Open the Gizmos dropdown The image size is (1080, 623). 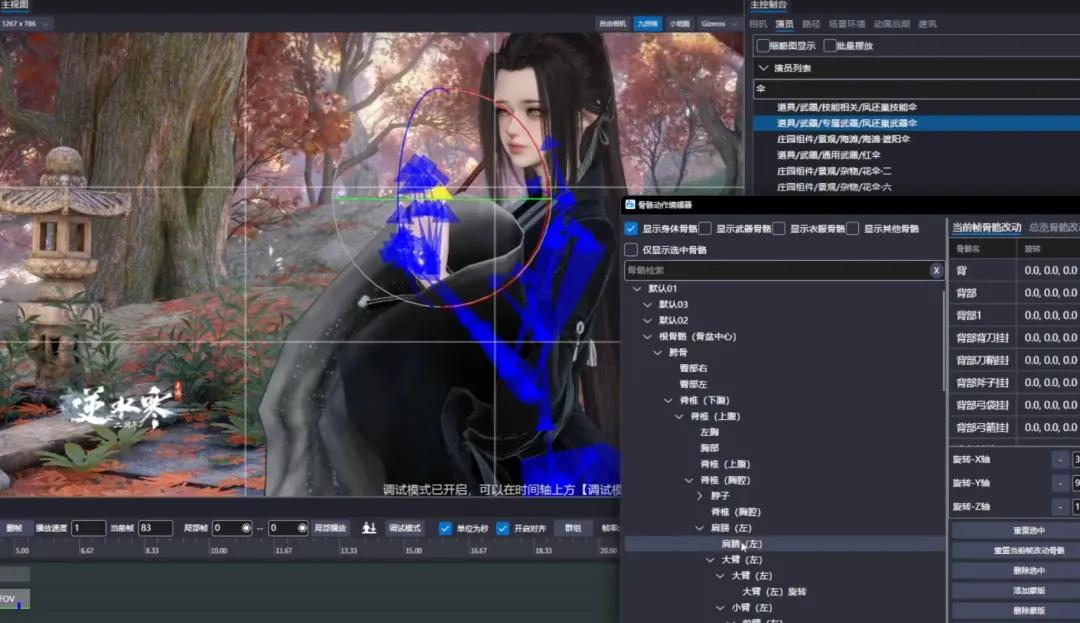coord(719,24)
